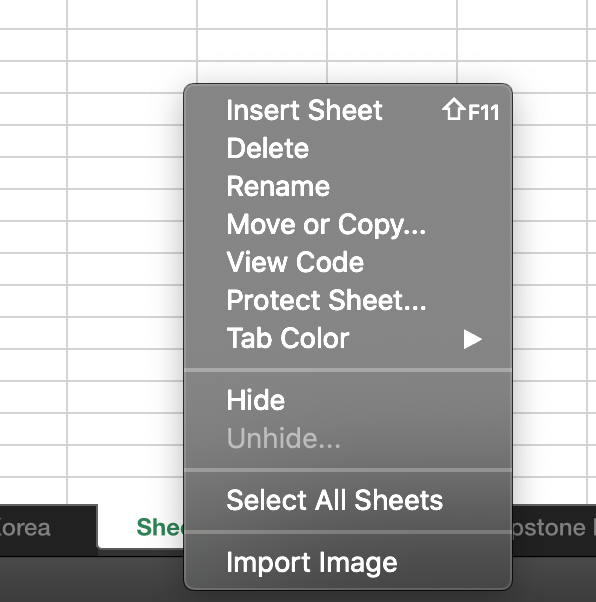Image resolution: width=596 pixels, height=602 pixels.
Task: Click the Tab Color menu item label
Action: click(288, 339)
